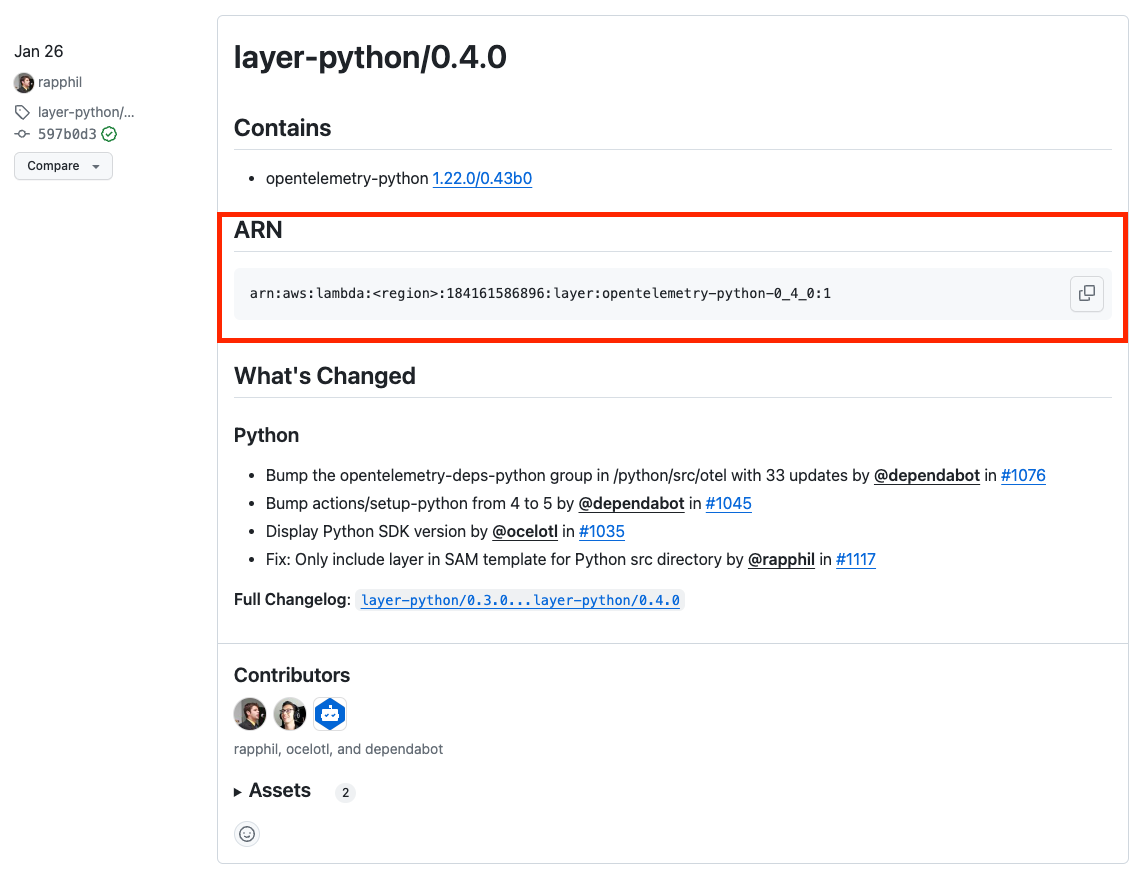Image resolution: width=1143 pixels, height=877 pixels.
Task: Click the 597b0d3 commit hash
Action: [x=64, y=133]
